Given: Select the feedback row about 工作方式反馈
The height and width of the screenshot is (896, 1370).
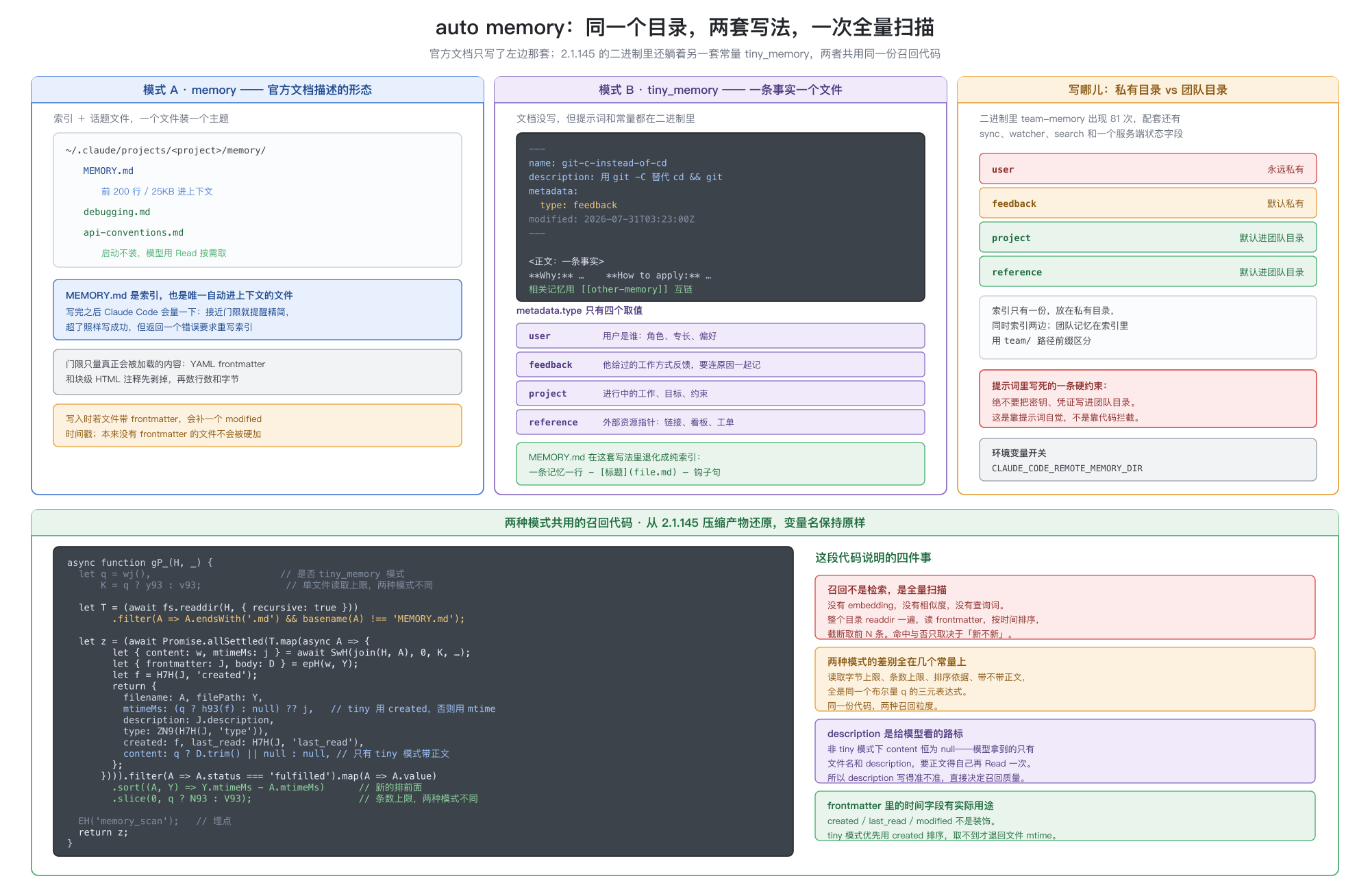Looking at the screenshot, I should point(721,364).
